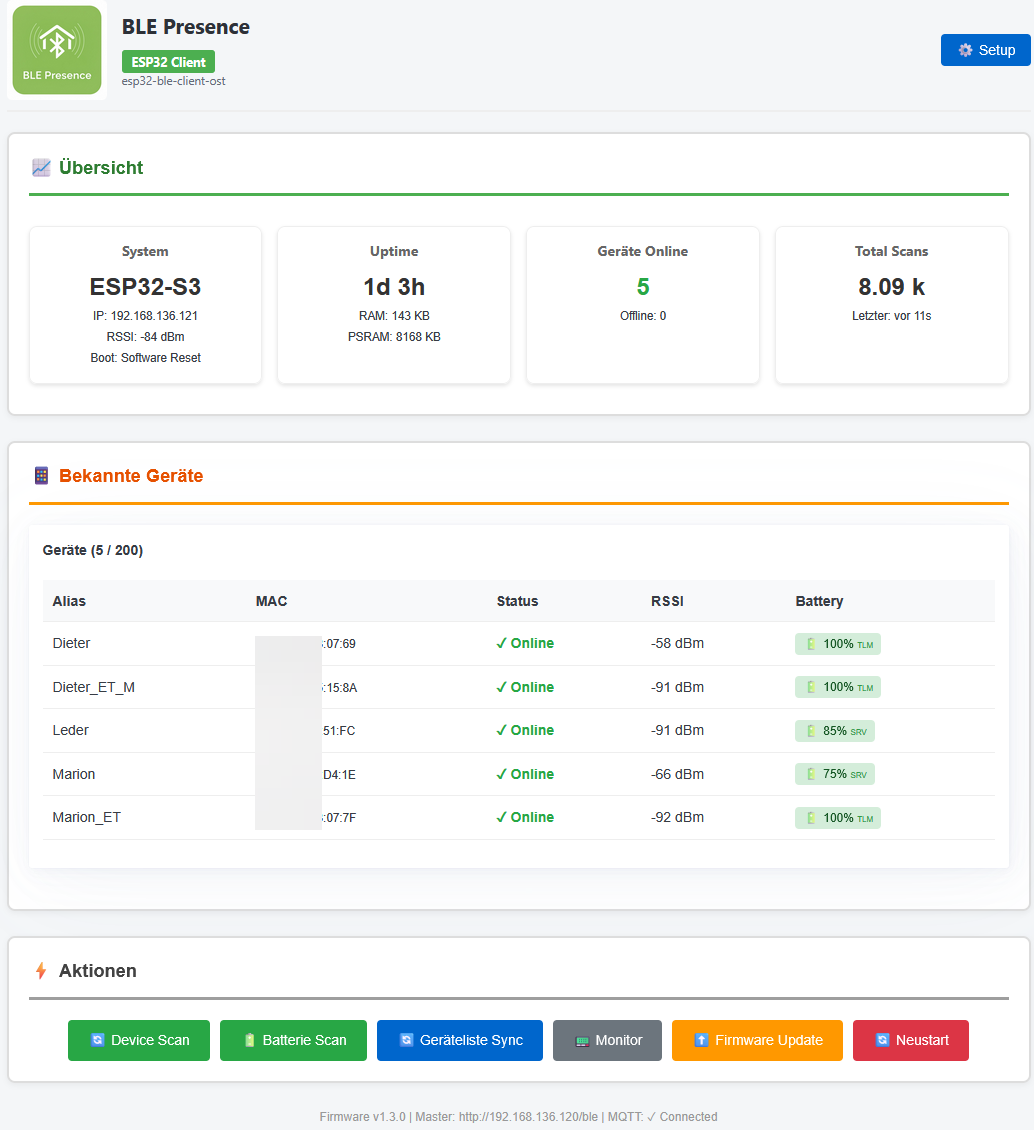Click the RSSI column header

coord(667,601)
